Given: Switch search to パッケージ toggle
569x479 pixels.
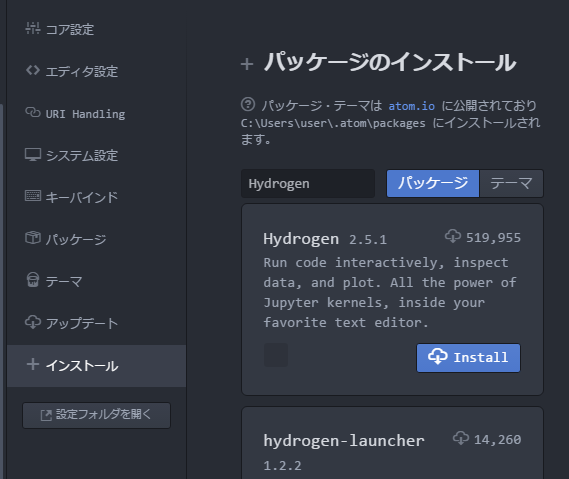Looking at the screenshot, I should [x=433, y=183].
